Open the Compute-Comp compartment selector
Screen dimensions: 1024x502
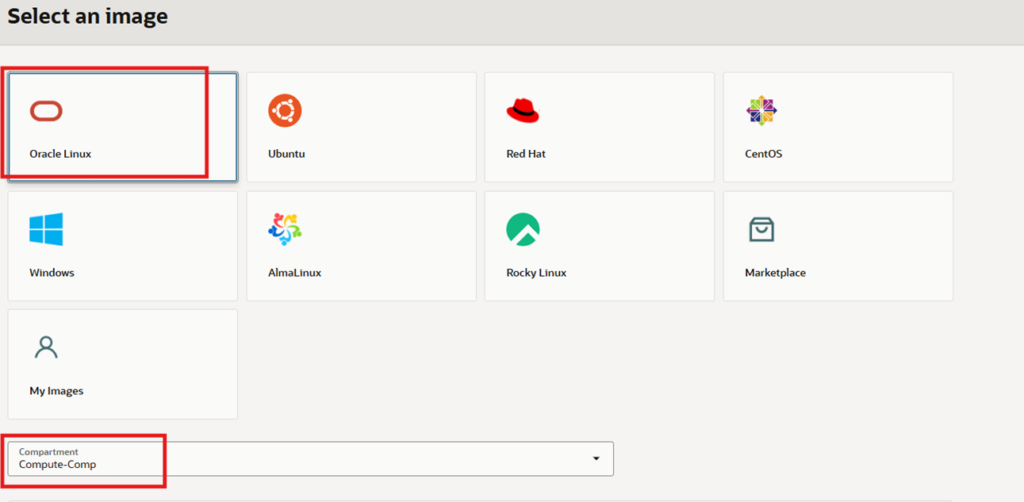(300, 459)
